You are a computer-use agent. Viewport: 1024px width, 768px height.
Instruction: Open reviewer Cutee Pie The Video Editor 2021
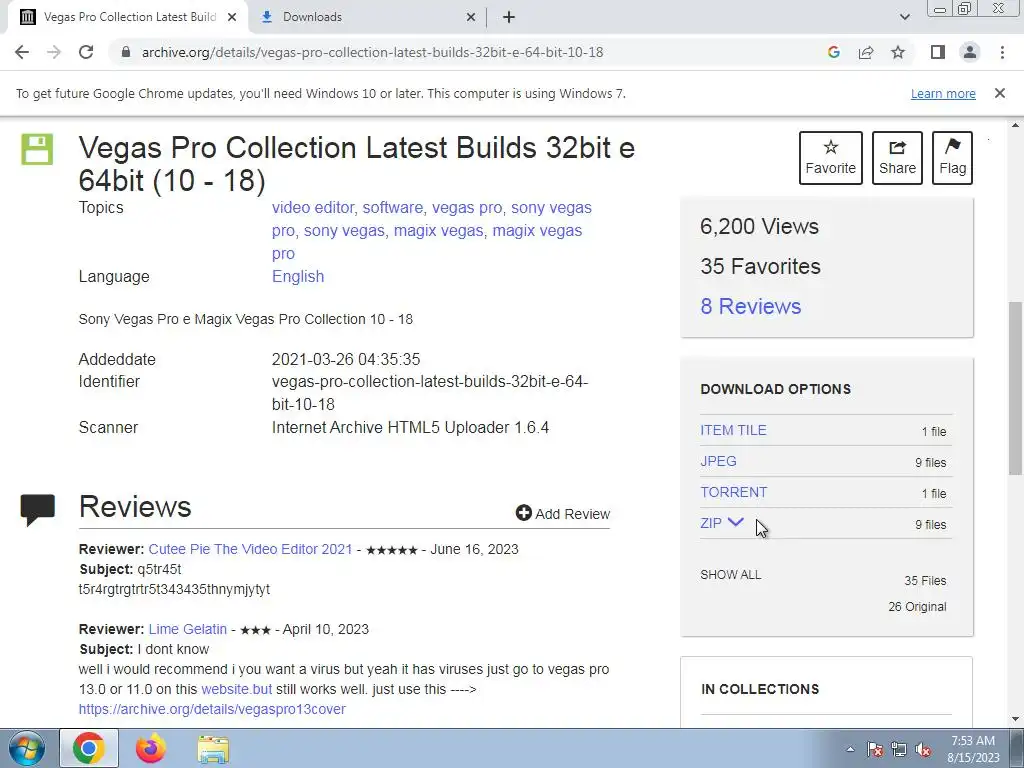250,549
